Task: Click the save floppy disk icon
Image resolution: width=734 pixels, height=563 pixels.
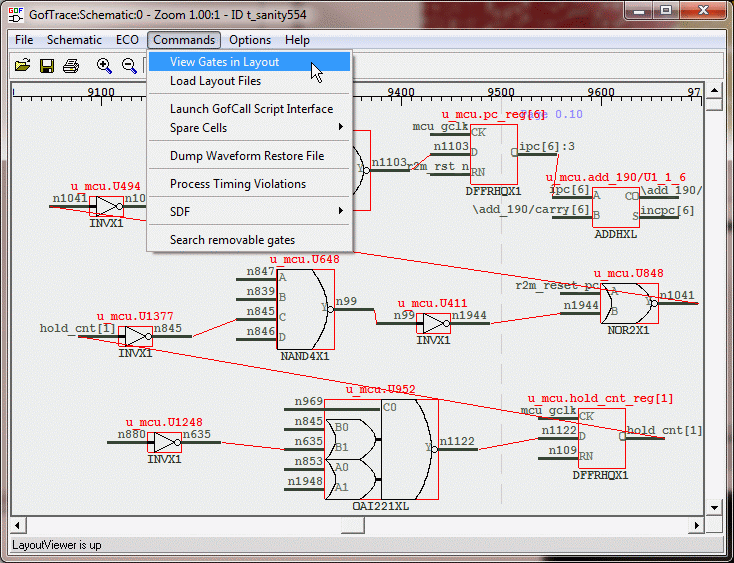Action: point(46,66)
